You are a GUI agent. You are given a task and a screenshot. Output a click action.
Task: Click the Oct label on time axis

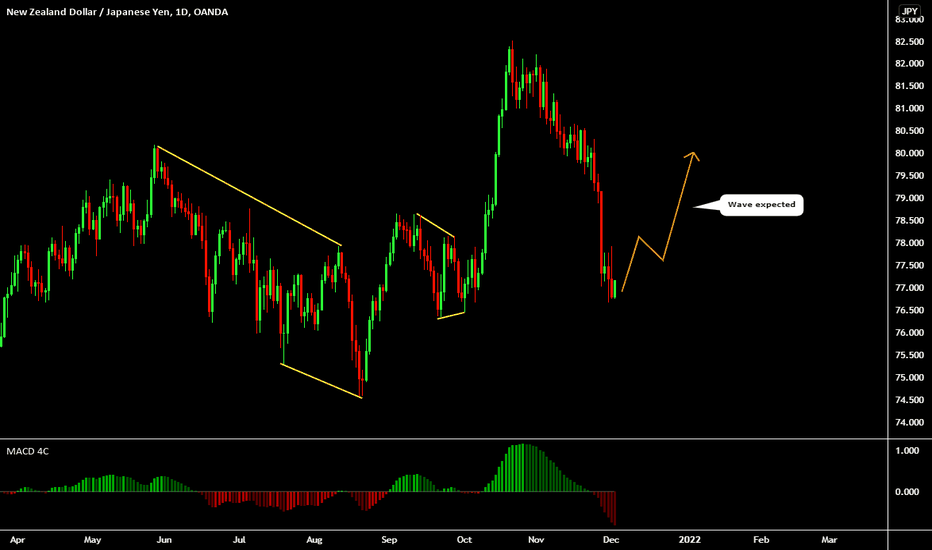pyautogui.click(x=464, y=540)
